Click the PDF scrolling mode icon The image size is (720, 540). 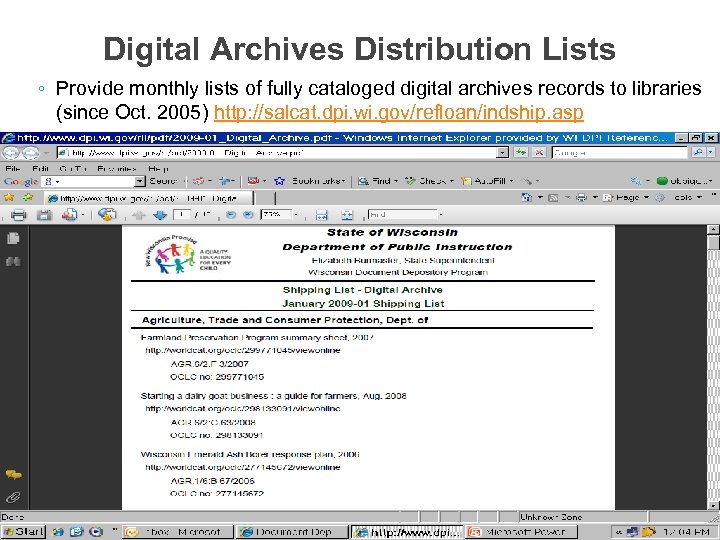[321, 214]
